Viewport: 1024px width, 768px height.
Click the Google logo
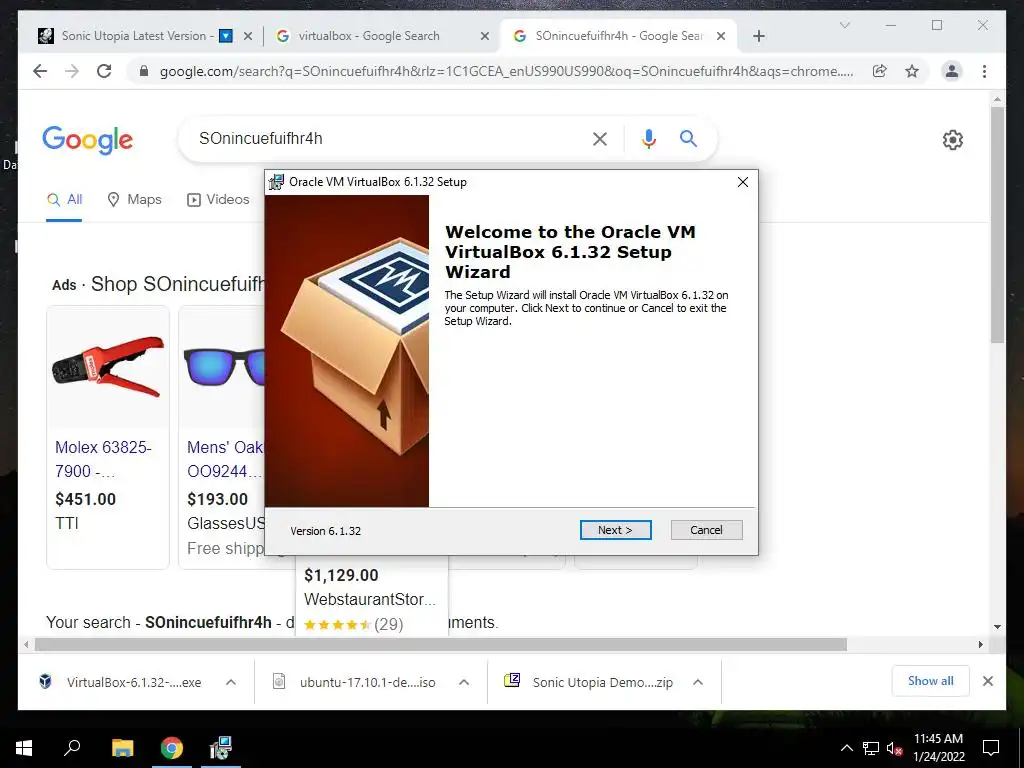pos(88,140)
